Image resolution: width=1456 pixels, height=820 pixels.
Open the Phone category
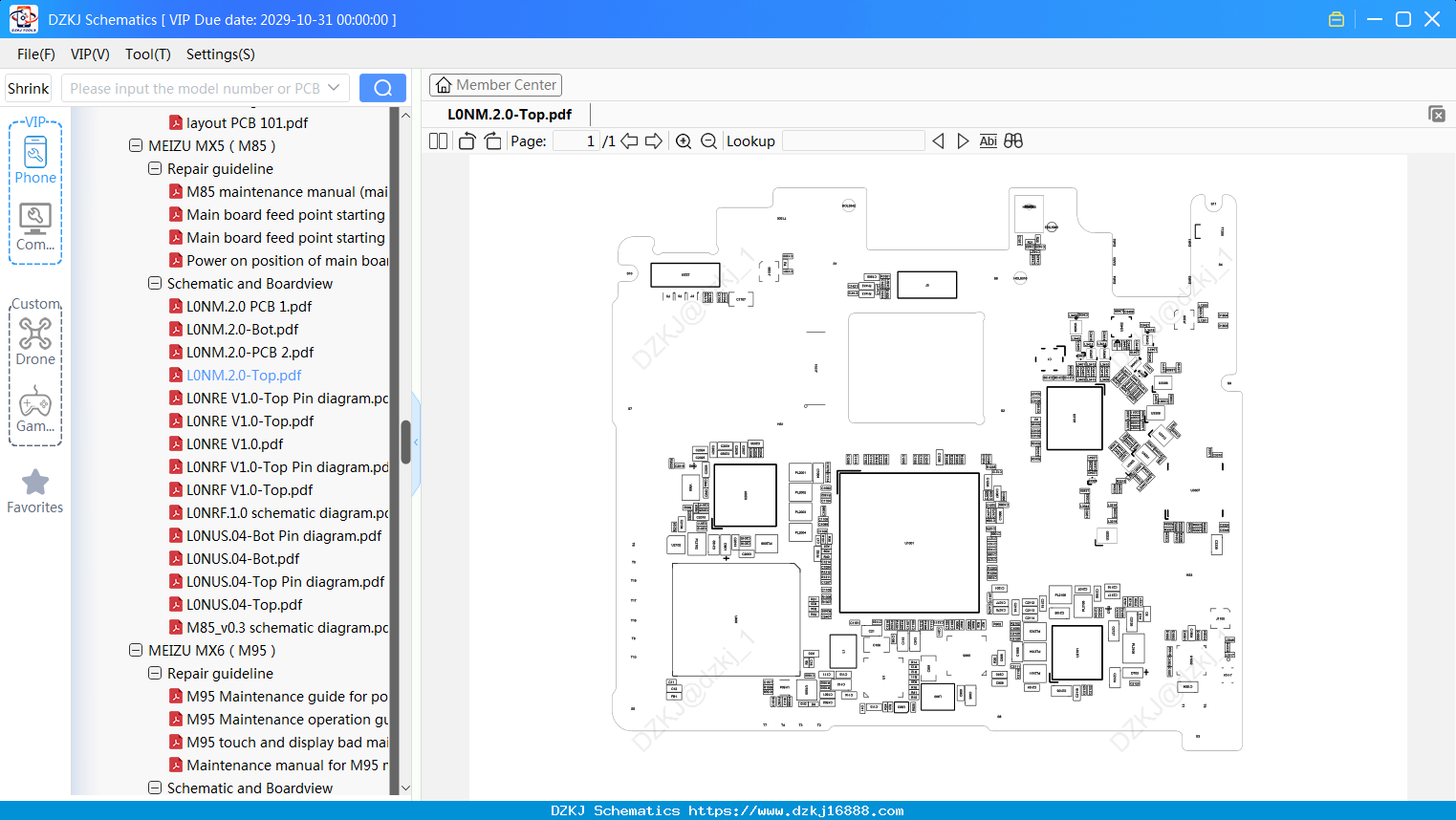pos(35,159)
